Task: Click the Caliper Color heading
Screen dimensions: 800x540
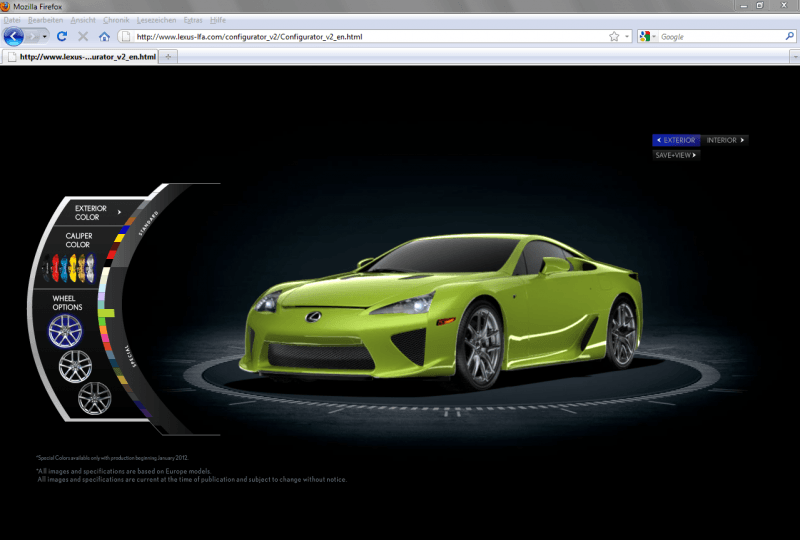Action: coord(79,240)
